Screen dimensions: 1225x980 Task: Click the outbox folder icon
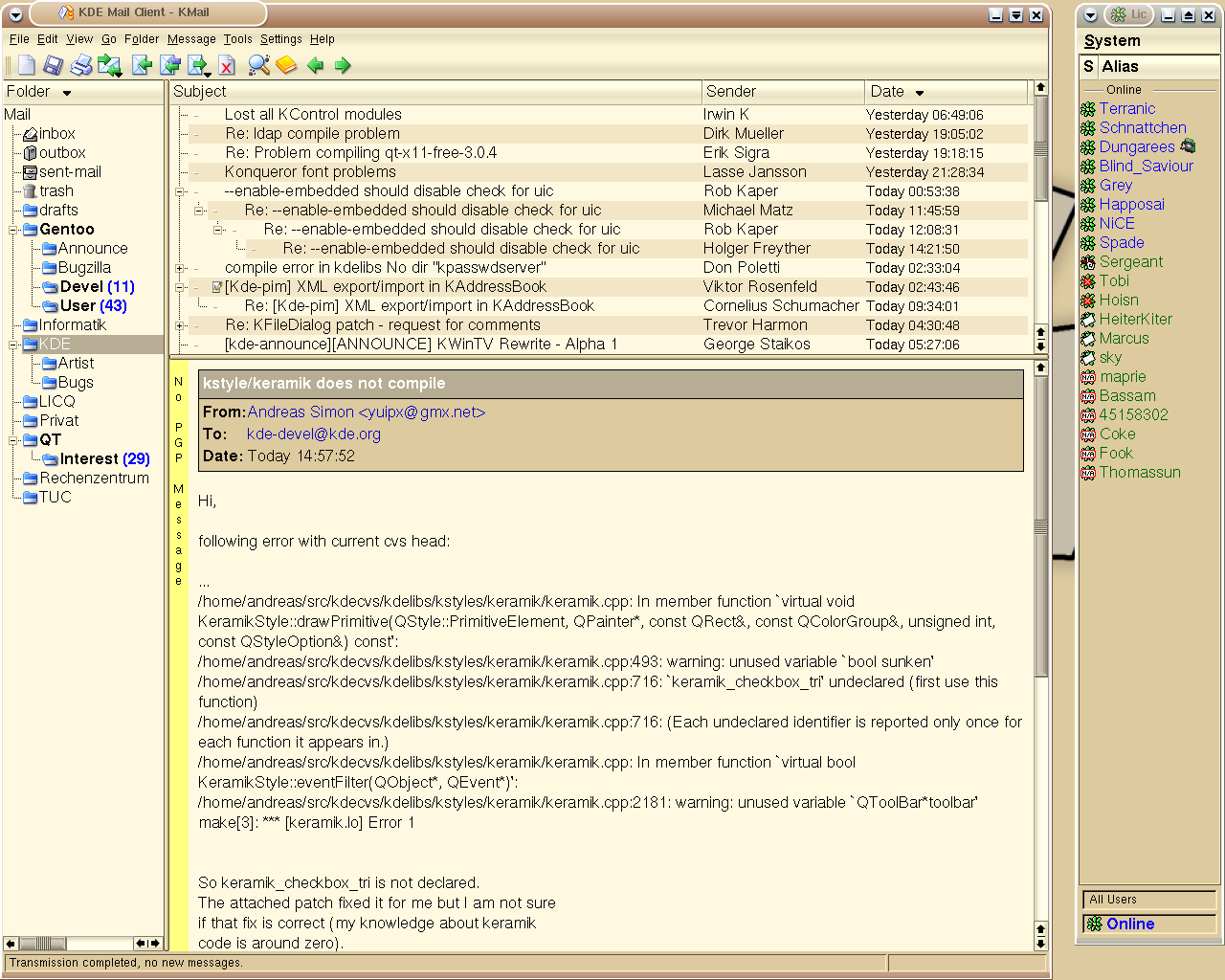31,153
